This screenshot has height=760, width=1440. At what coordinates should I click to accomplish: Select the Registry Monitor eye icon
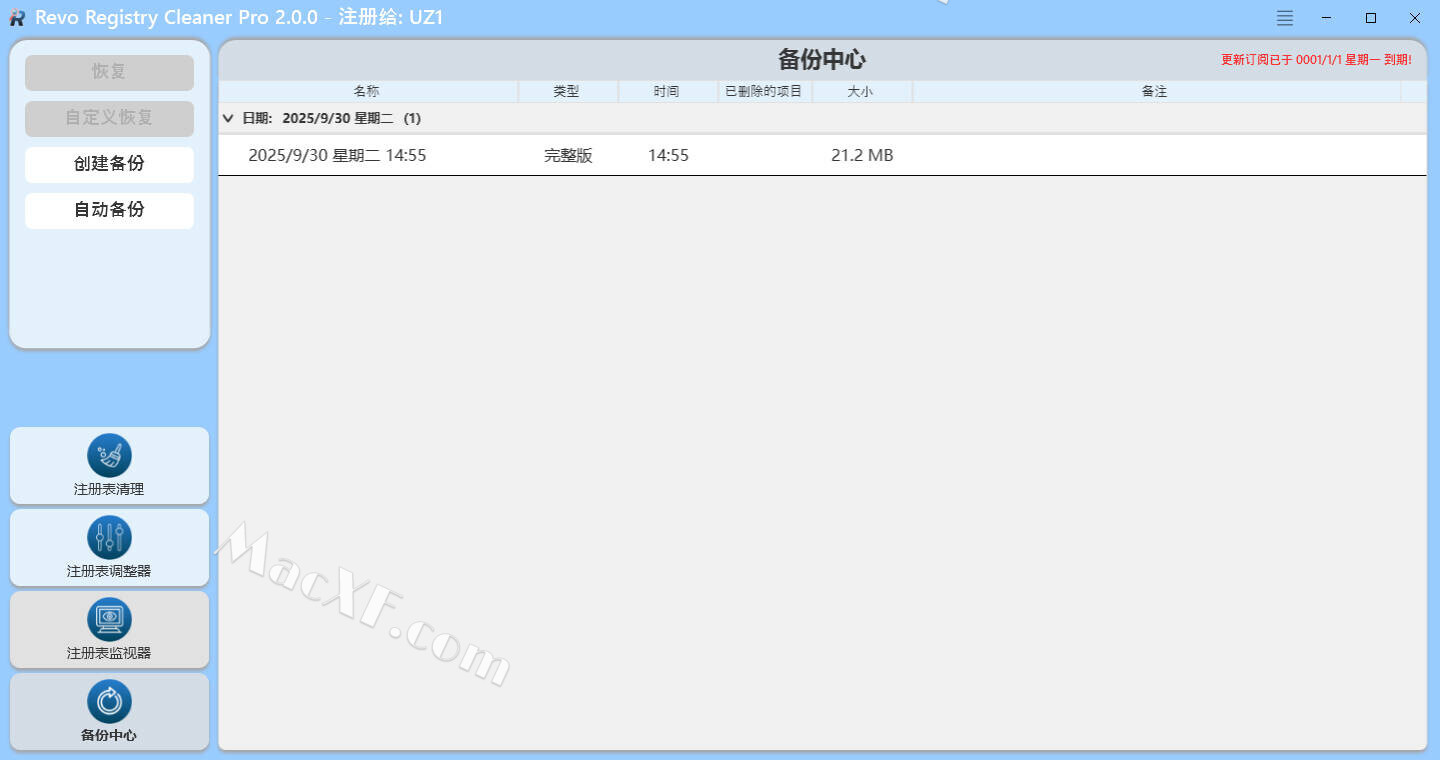[x=109, y=620]
